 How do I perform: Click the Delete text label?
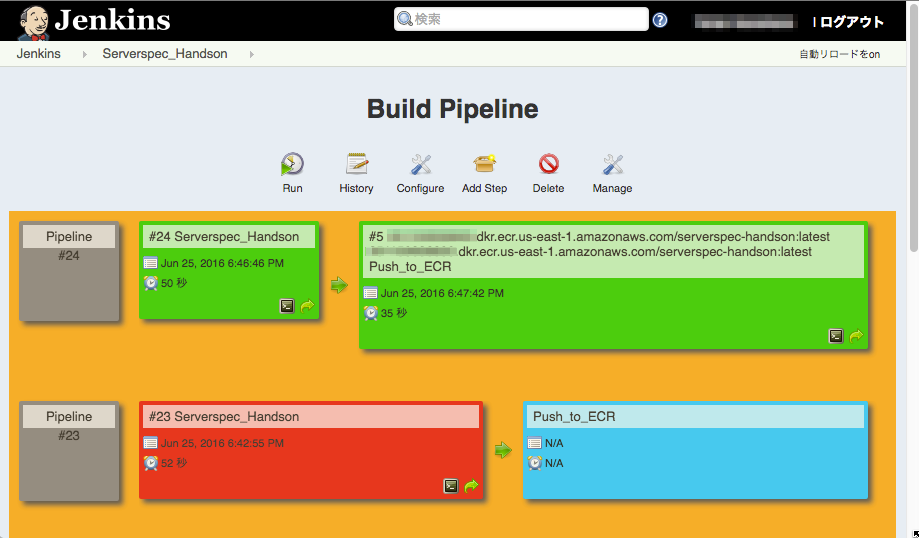(549, 188)
